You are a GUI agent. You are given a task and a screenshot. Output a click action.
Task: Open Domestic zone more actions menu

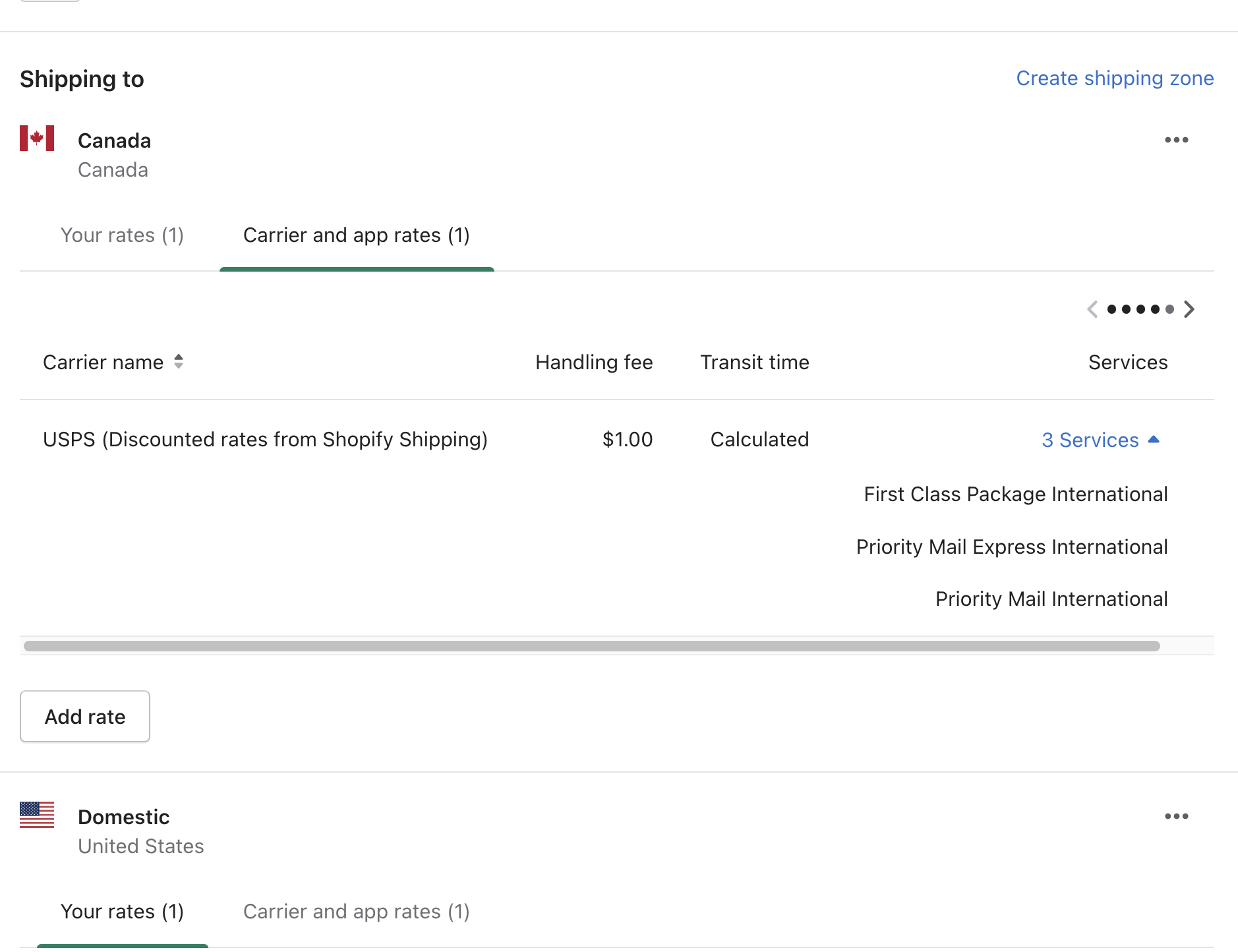[1176, 816]
